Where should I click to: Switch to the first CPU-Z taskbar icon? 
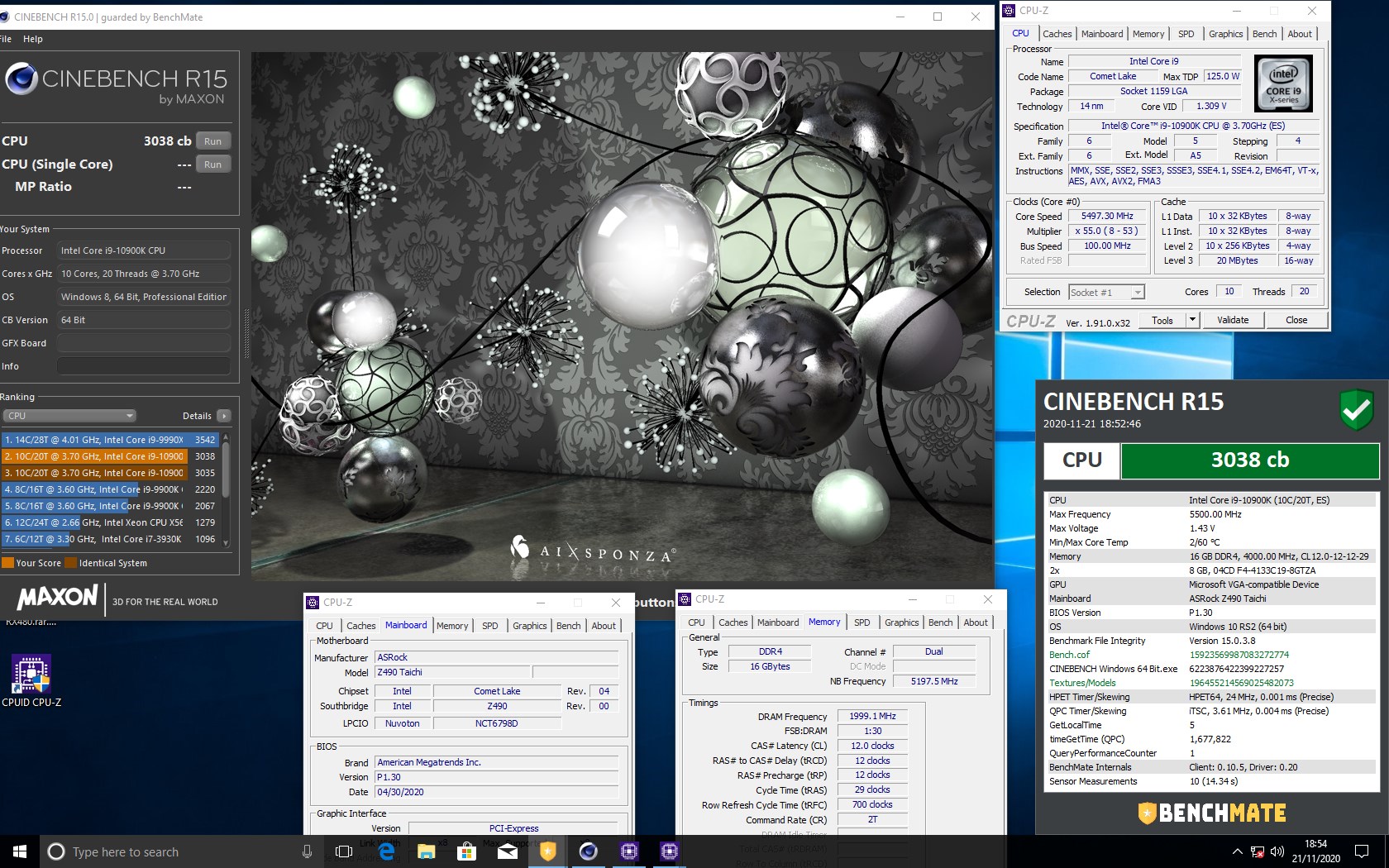pos(628,851)
